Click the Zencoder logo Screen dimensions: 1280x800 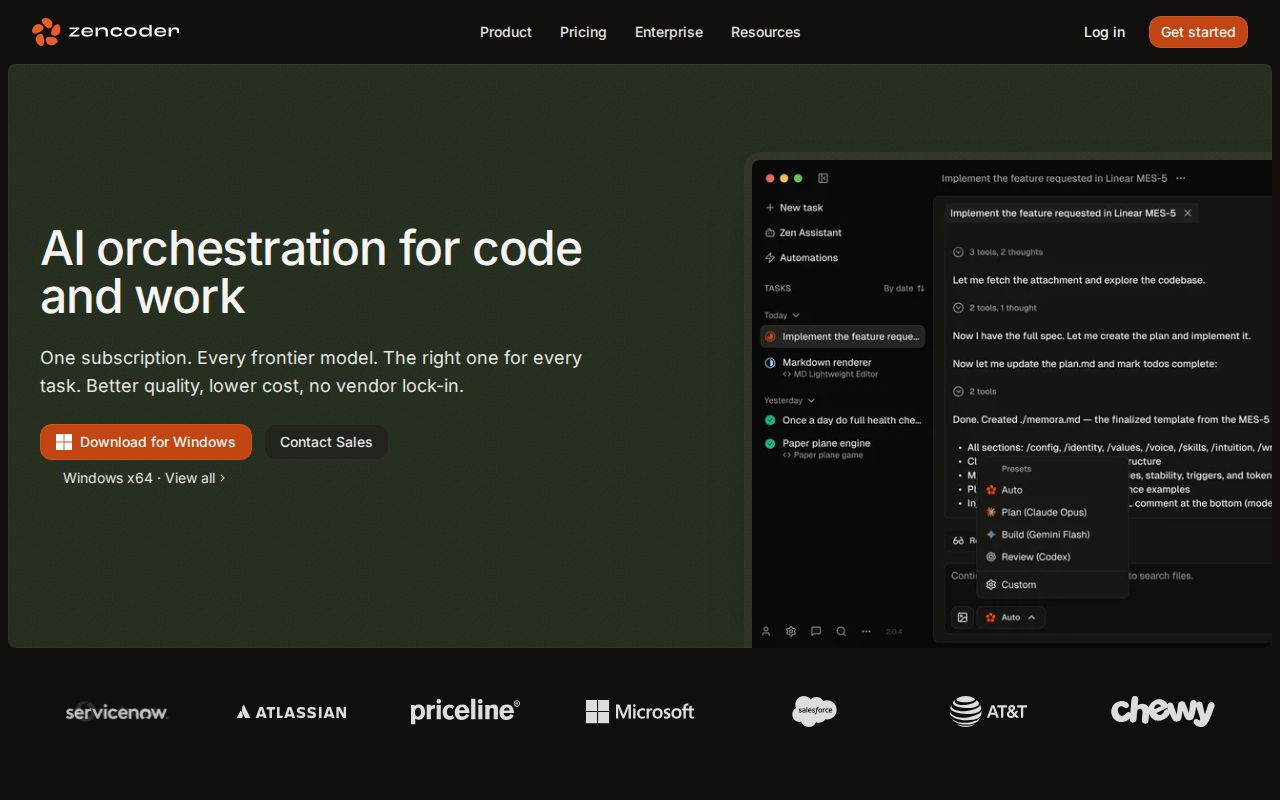[106, 32]
